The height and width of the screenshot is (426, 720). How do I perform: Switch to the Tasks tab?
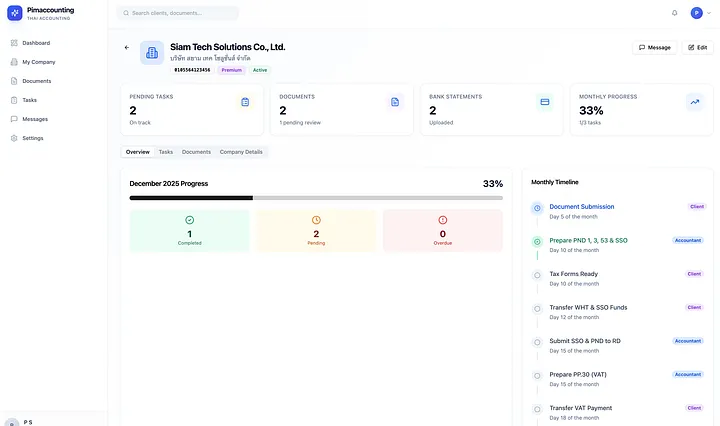[x=166, y=152]
